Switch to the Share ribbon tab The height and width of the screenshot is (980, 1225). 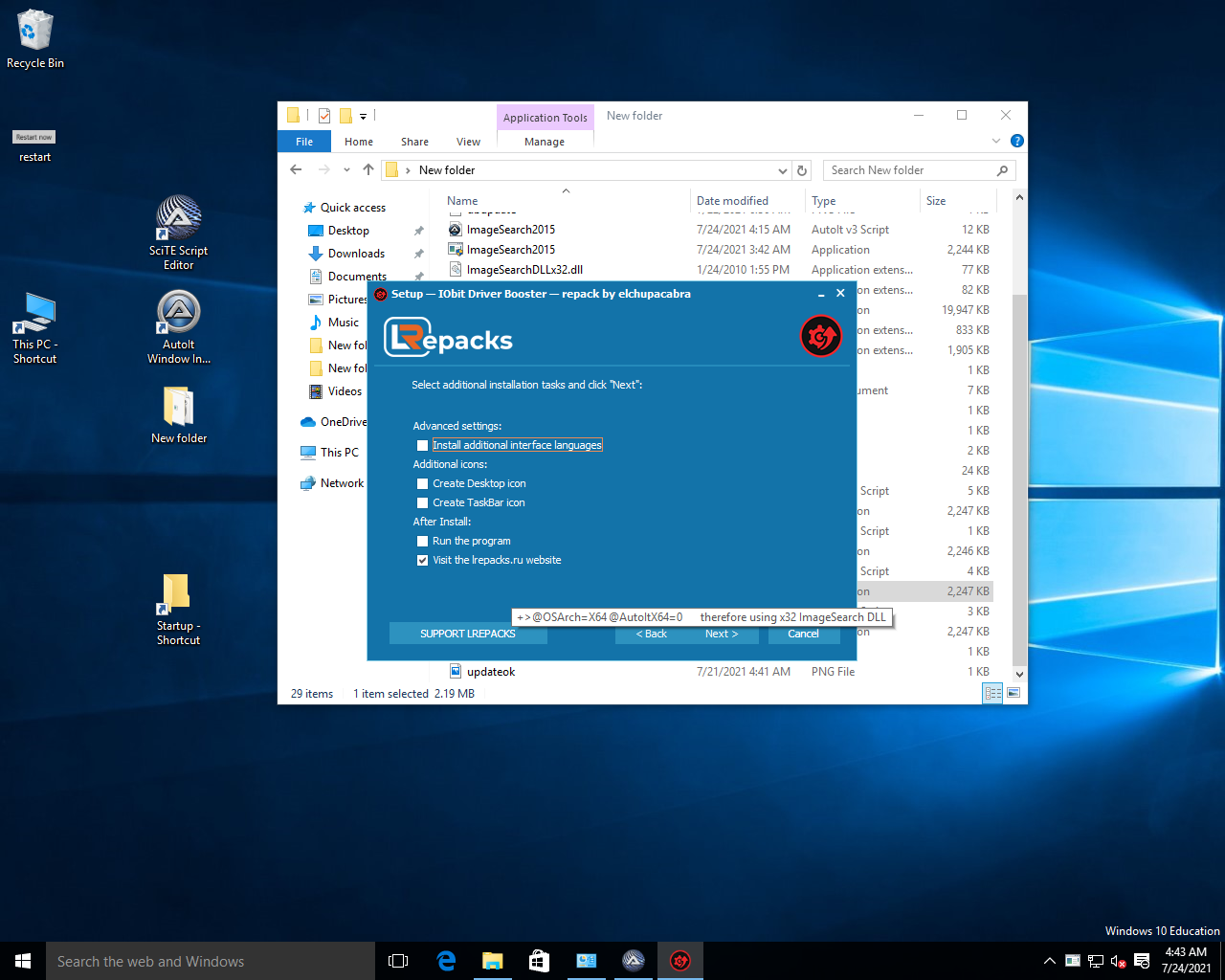pos(414,141)
